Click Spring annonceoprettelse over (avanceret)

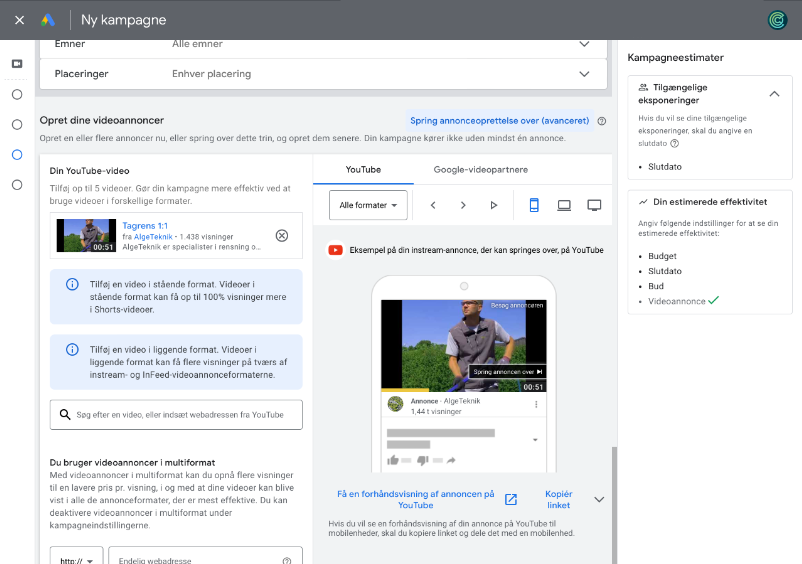pos(499,121)
